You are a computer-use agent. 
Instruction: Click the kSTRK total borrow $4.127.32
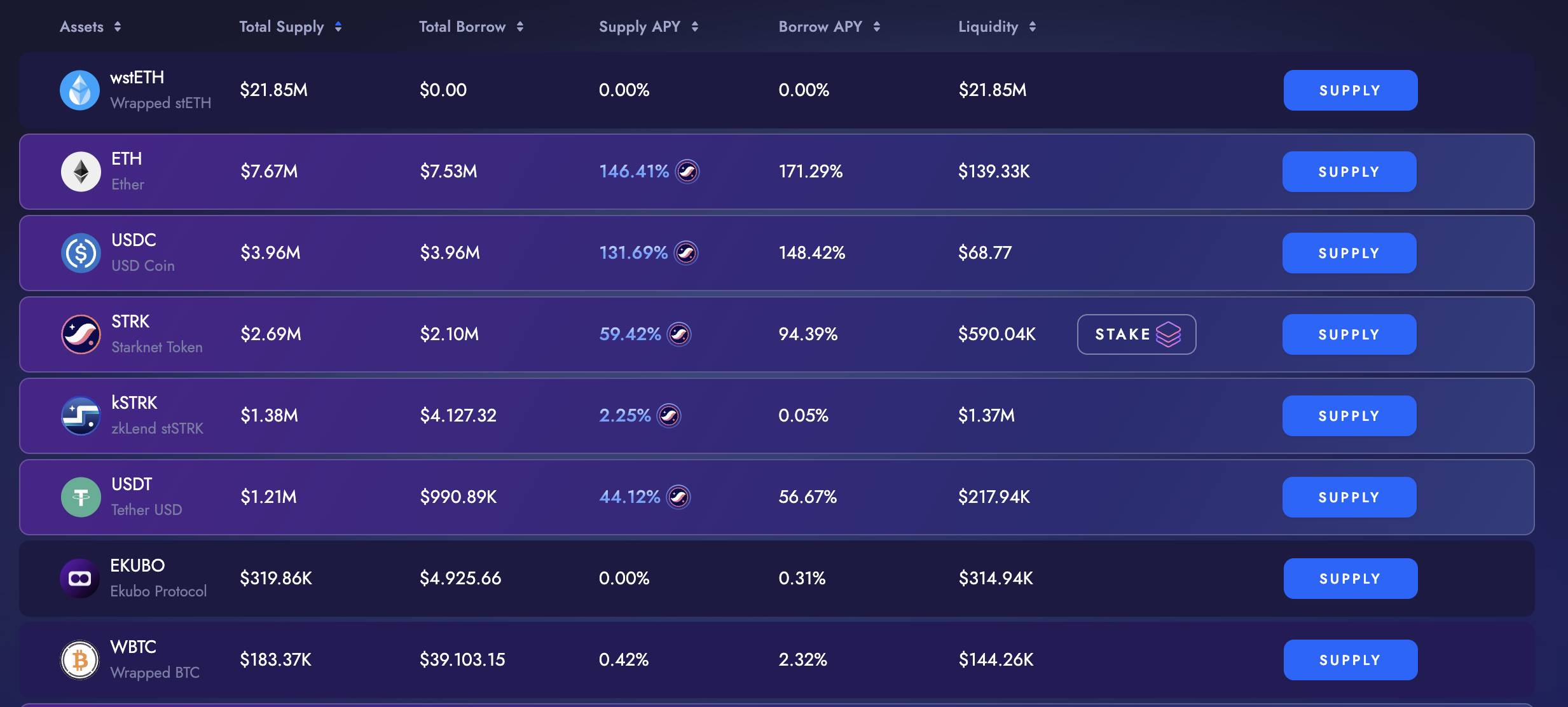(458, 416)
